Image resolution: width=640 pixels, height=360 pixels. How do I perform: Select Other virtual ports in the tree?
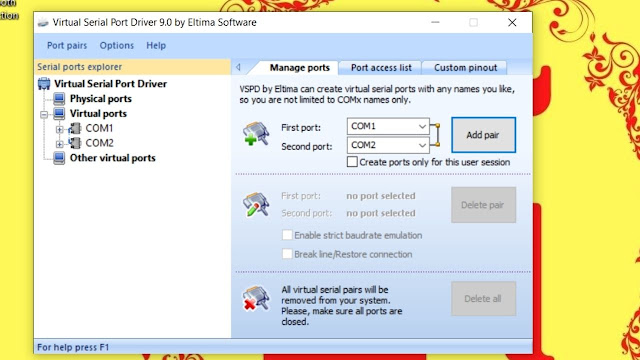[112, 158]
